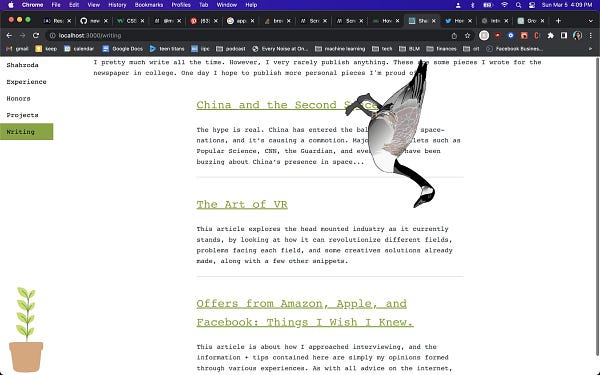Viewport: 600px width, 375px height.
Task: Switch to the GitHub tab
Action: [x=91, y=21]
